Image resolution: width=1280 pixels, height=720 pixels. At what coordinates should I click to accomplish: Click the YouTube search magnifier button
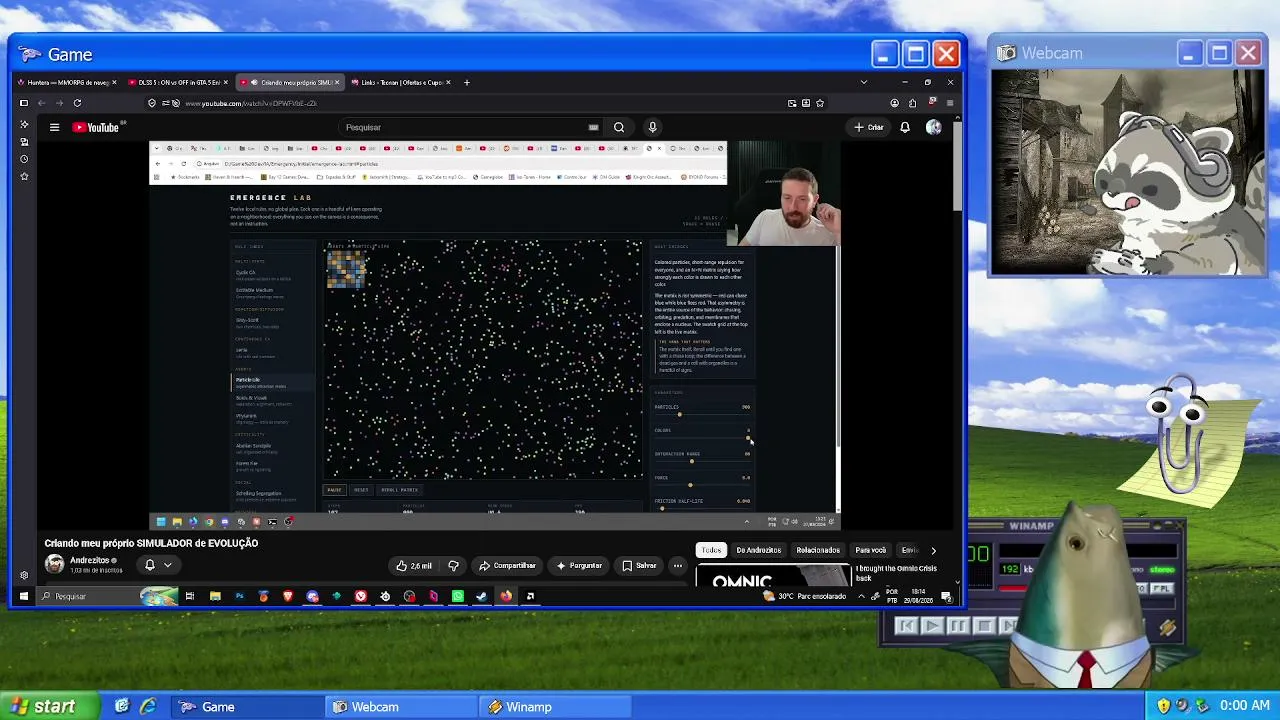pyautogui.click(x=619, y=127)
